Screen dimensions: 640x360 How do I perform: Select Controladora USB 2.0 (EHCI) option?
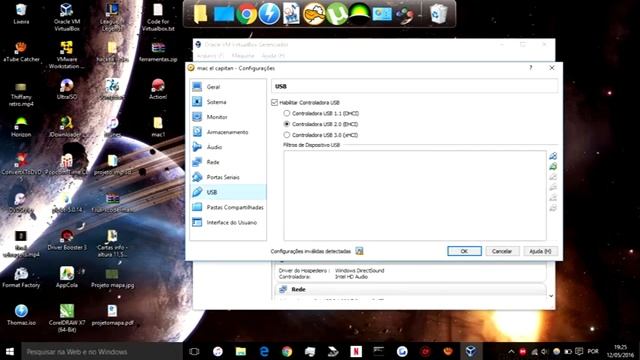(x=287, y=124)
